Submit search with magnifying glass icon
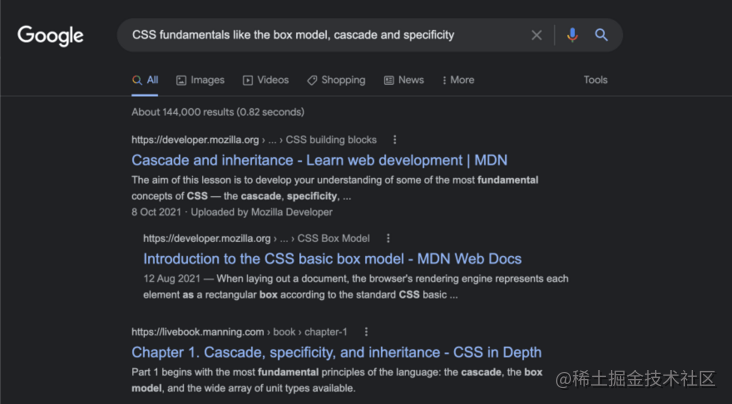This screenshot has height=404, width=732. (601, 35)
